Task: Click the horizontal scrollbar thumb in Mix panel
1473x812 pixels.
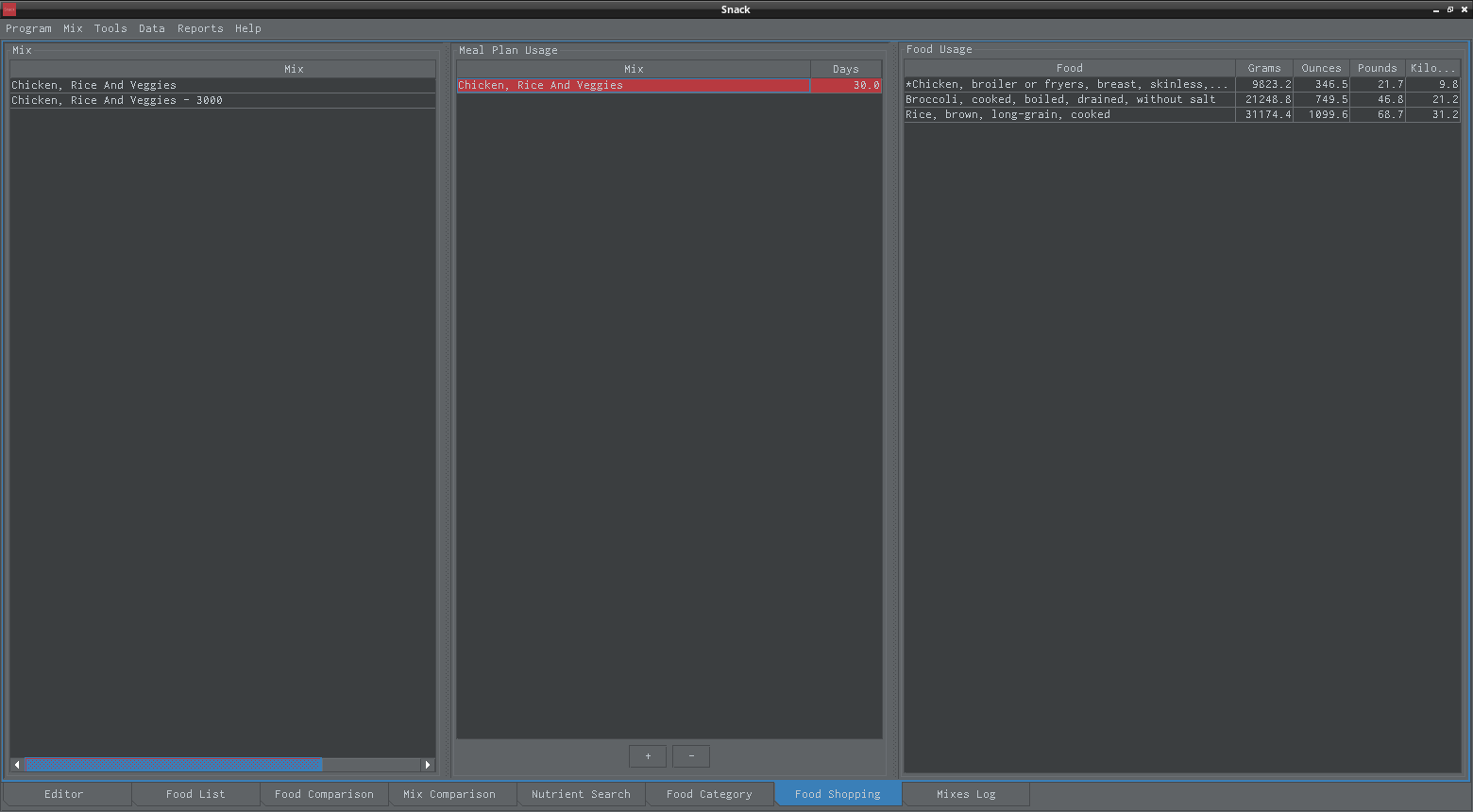Action: (x=173, y=765)
